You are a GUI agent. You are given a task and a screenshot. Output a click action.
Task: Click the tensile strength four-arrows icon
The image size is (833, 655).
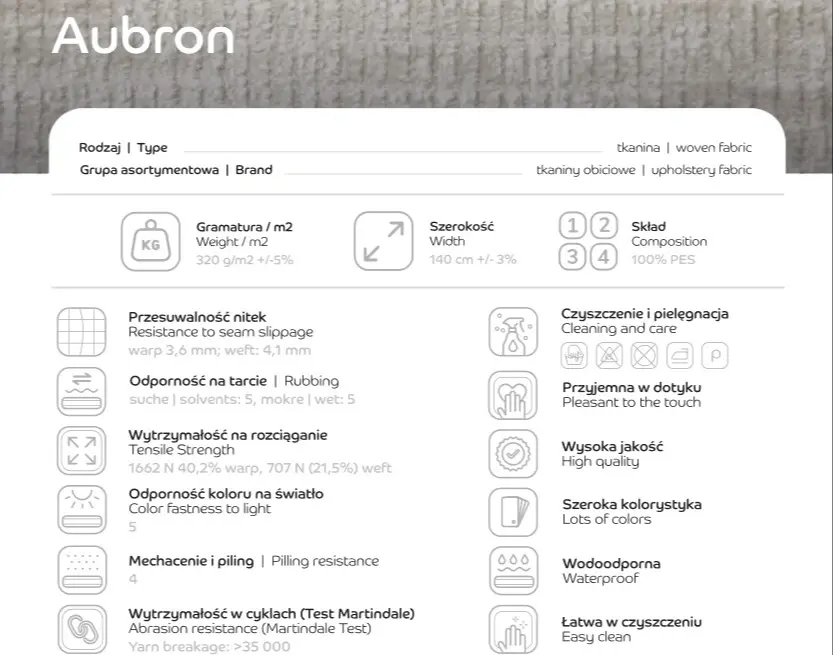point(82,450)
